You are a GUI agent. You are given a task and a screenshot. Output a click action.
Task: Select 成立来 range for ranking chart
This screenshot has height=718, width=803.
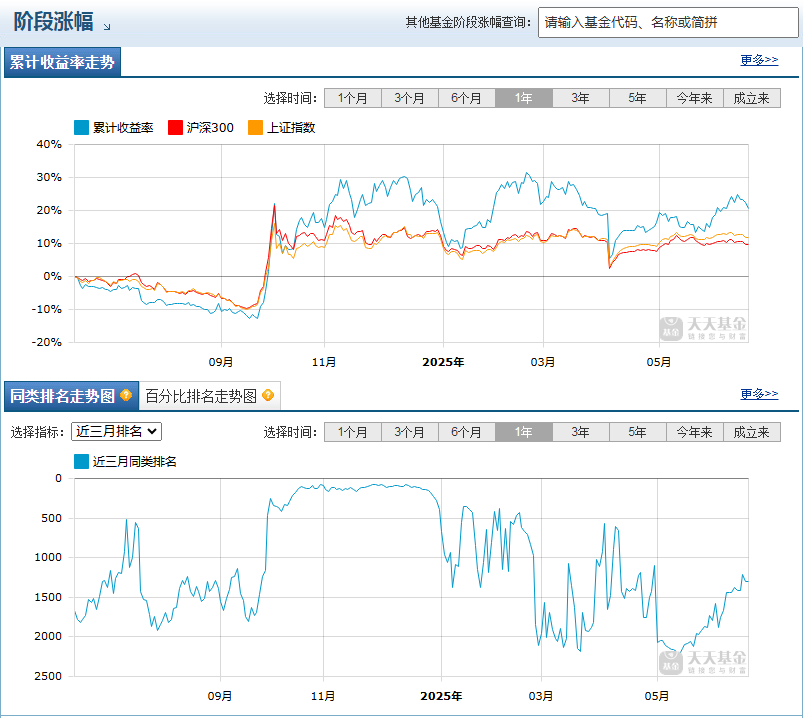[752, 432]
